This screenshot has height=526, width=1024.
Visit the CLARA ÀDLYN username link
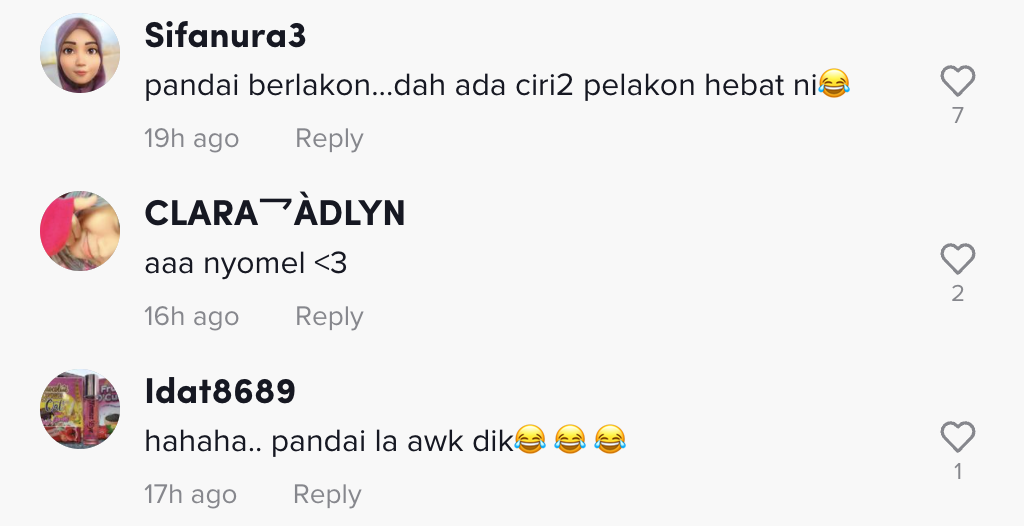coord(274,213)
